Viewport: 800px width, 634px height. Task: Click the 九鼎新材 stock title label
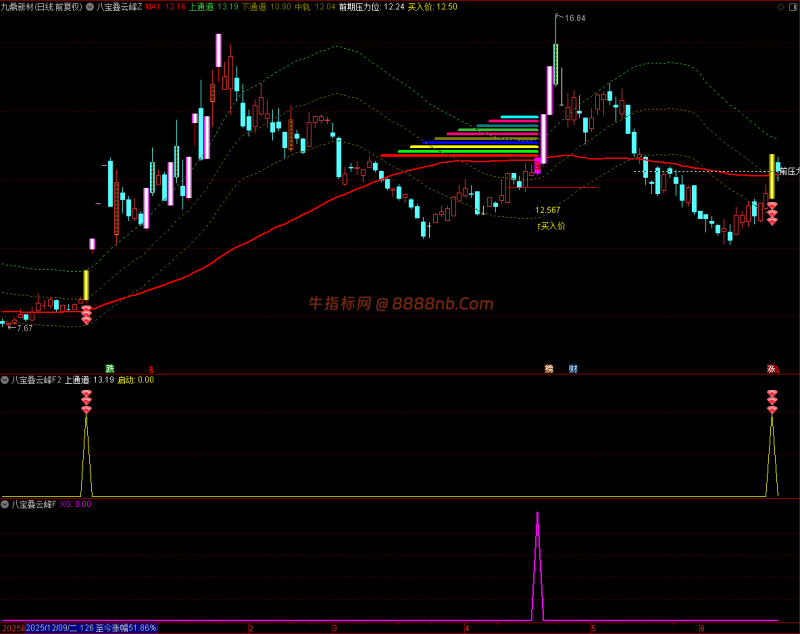(41, 7)
